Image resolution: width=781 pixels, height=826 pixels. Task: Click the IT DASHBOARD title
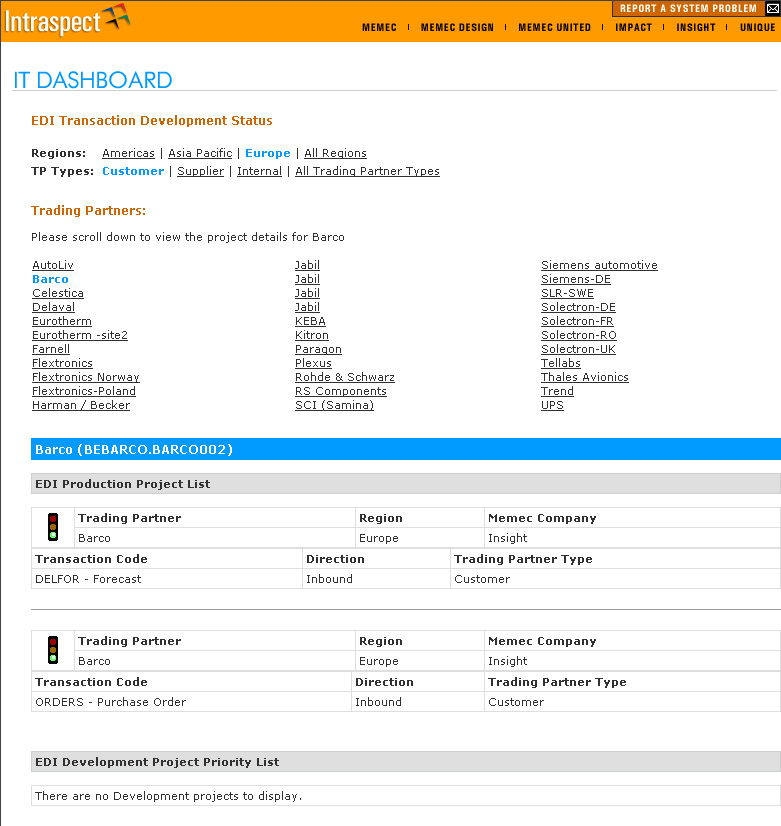point(93,80)
